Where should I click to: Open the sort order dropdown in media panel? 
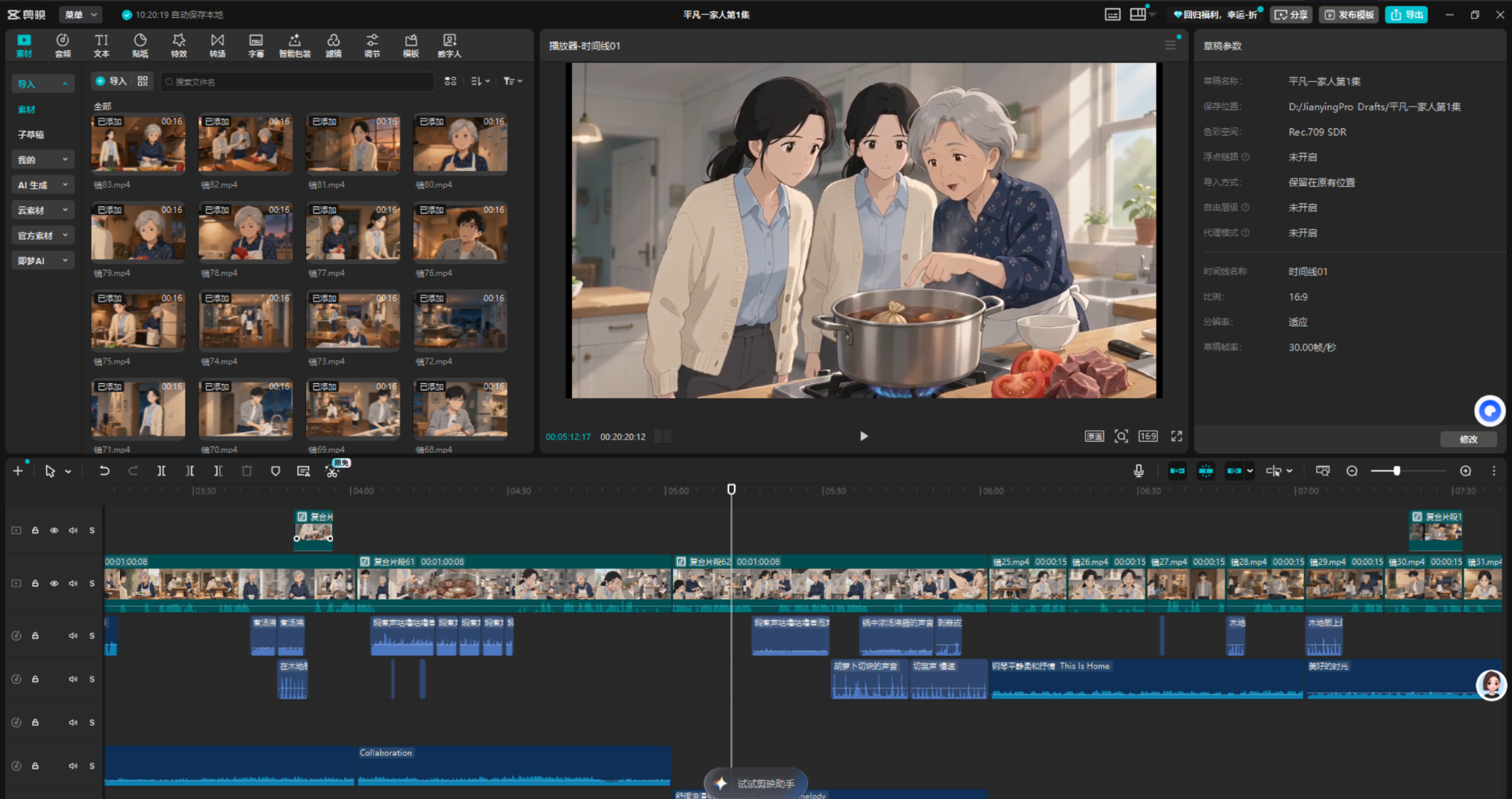click(481, 81)
